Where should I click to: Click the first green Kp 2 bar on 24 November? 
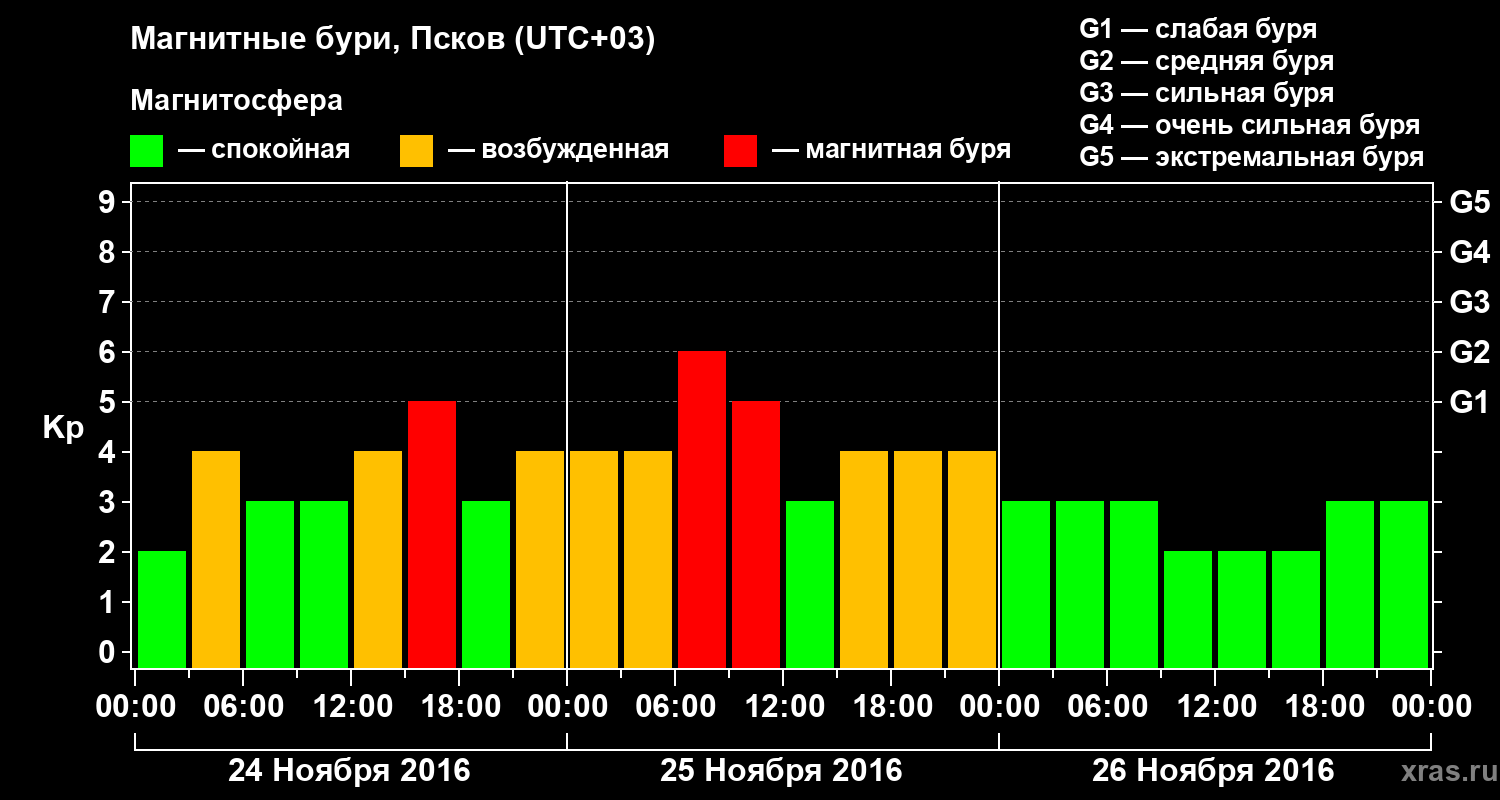point(162,609)
